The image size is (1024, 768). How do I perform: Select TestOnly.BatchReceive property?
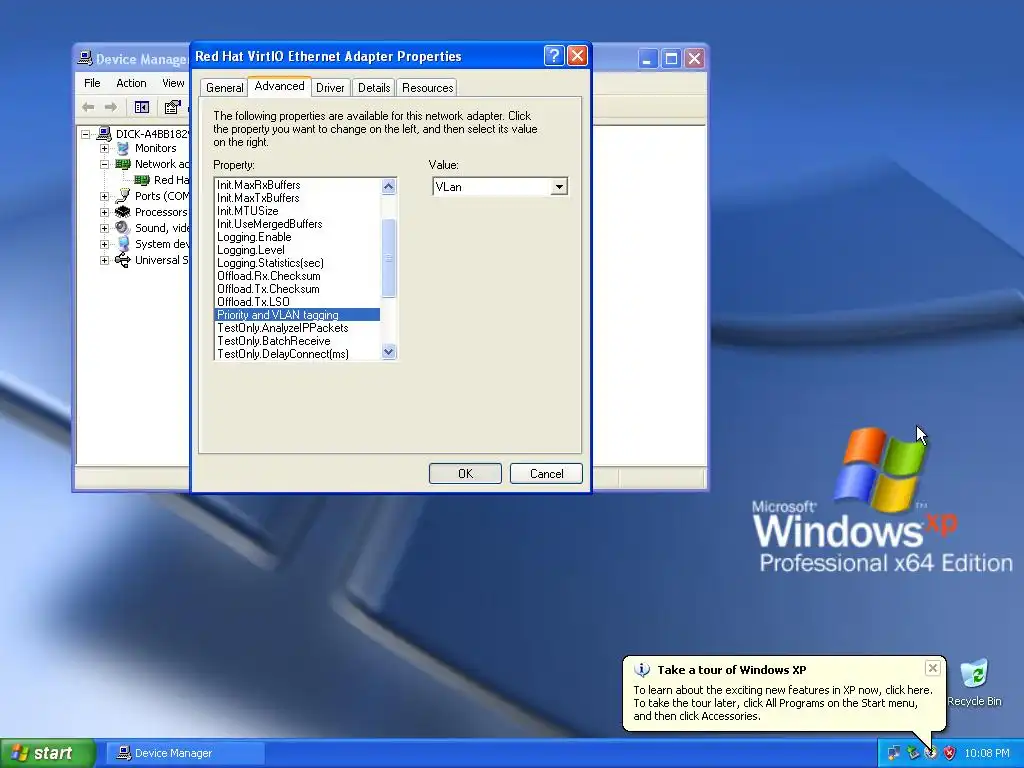point(297,341)
